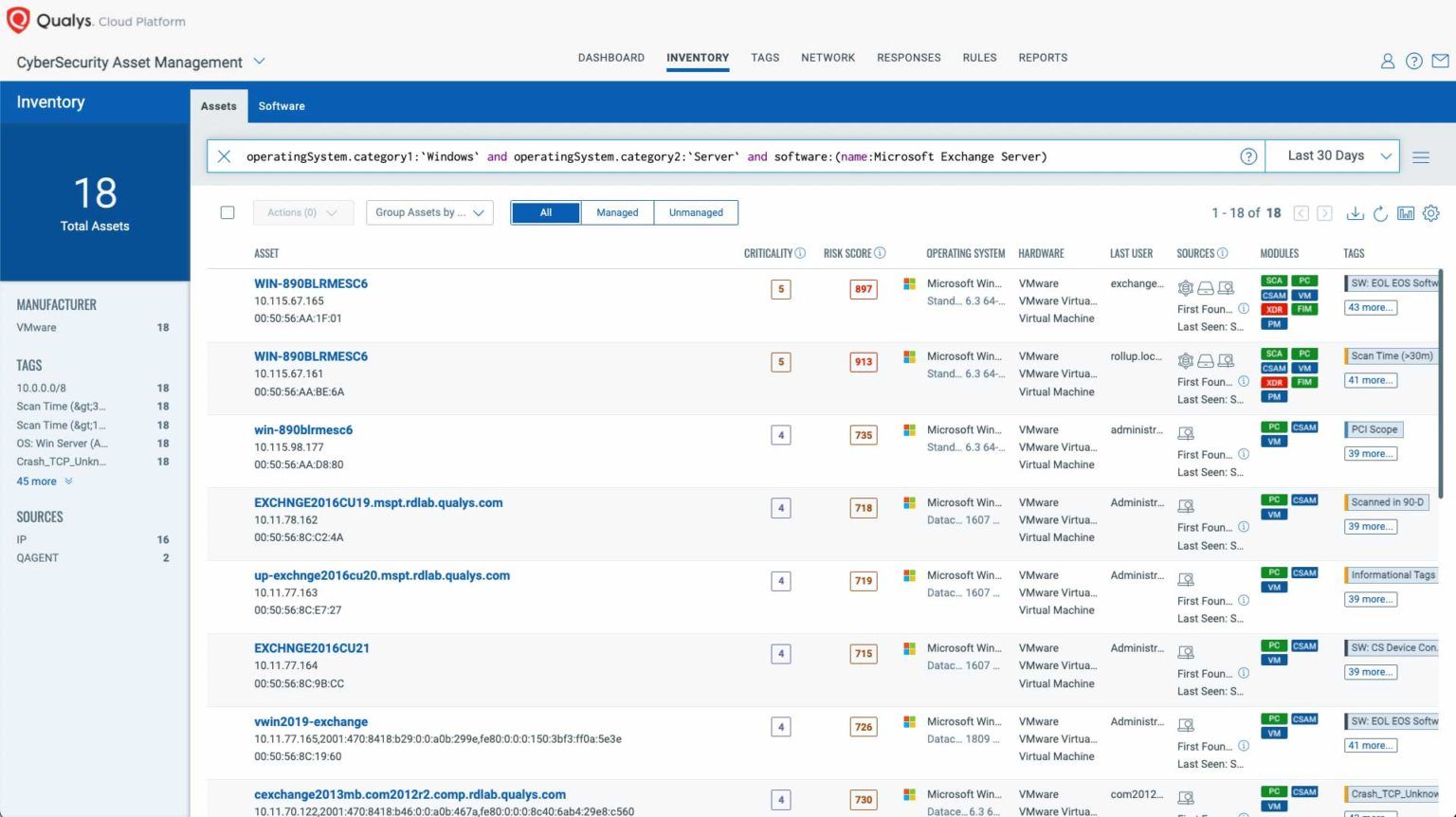Click inside the query search input field

tap(664, 155)
